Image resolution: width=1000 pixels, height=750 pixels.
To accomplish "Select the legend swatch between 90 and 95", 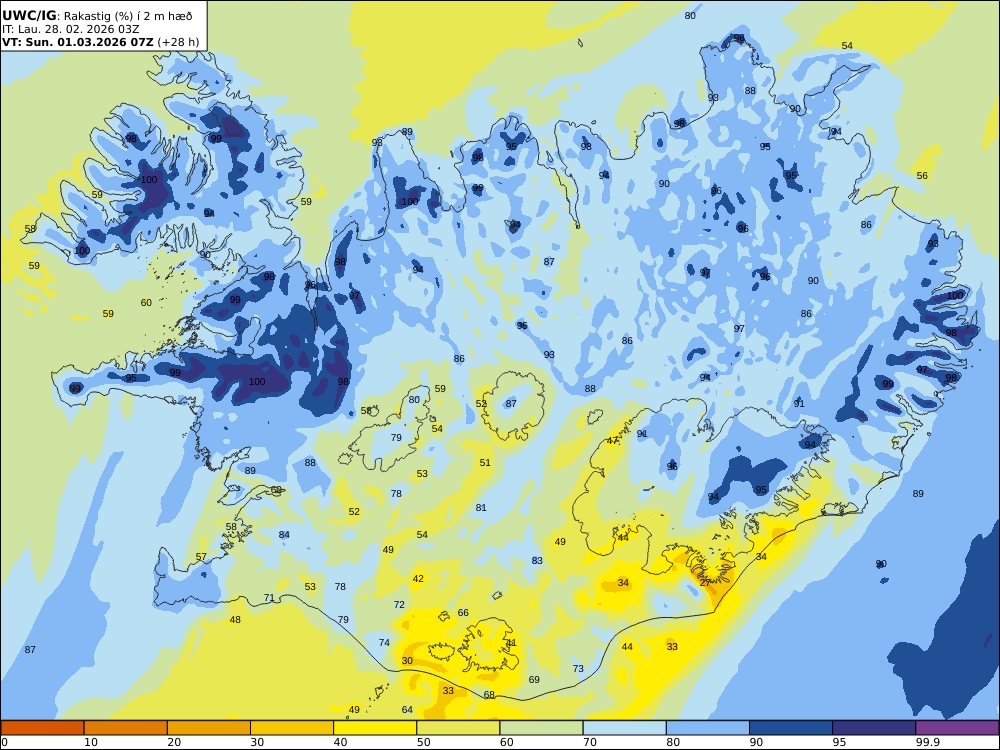I will pos(791,728).
